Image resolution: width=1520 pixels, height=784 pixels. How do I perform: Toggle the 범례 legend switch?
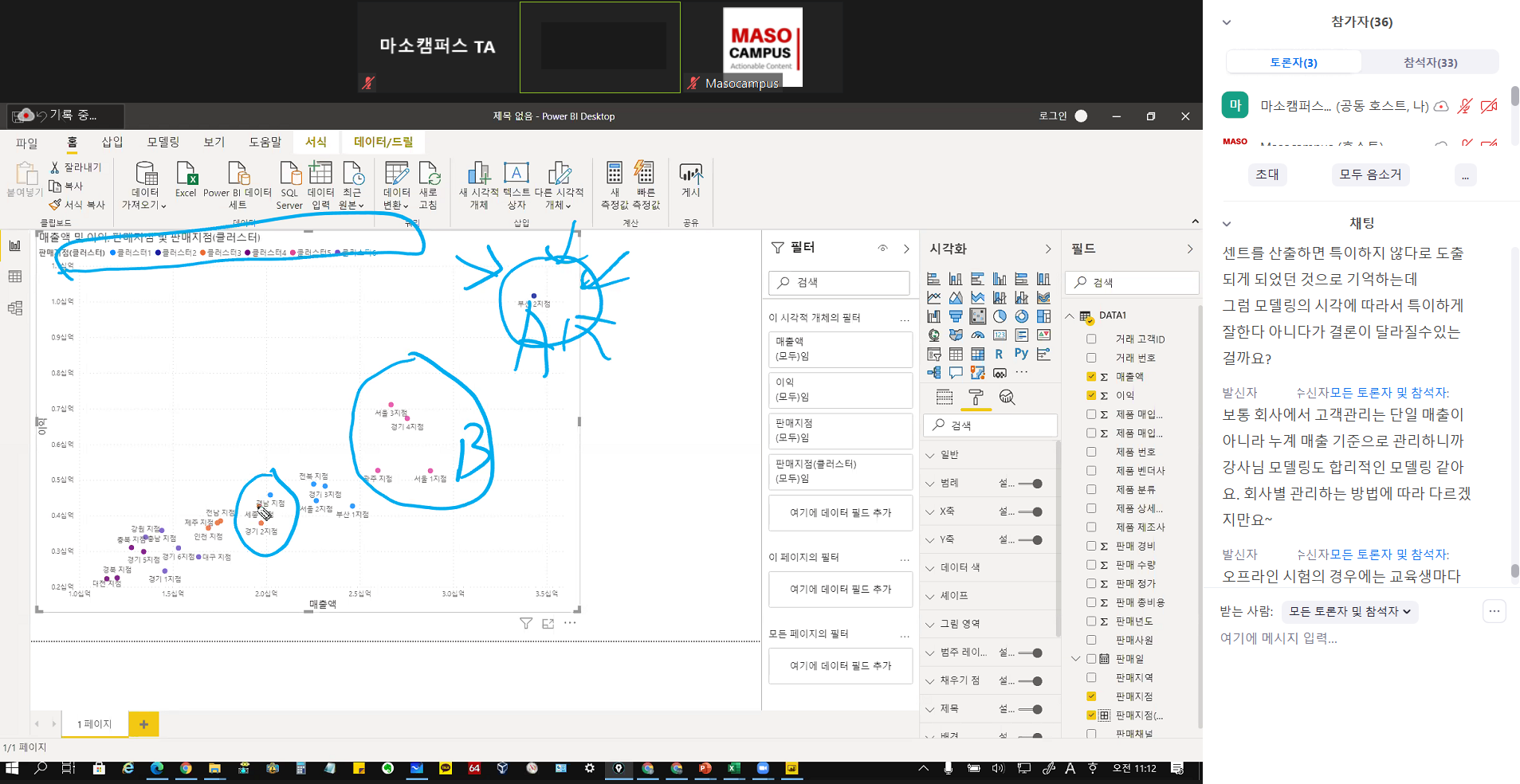(x=1031, y=484)
